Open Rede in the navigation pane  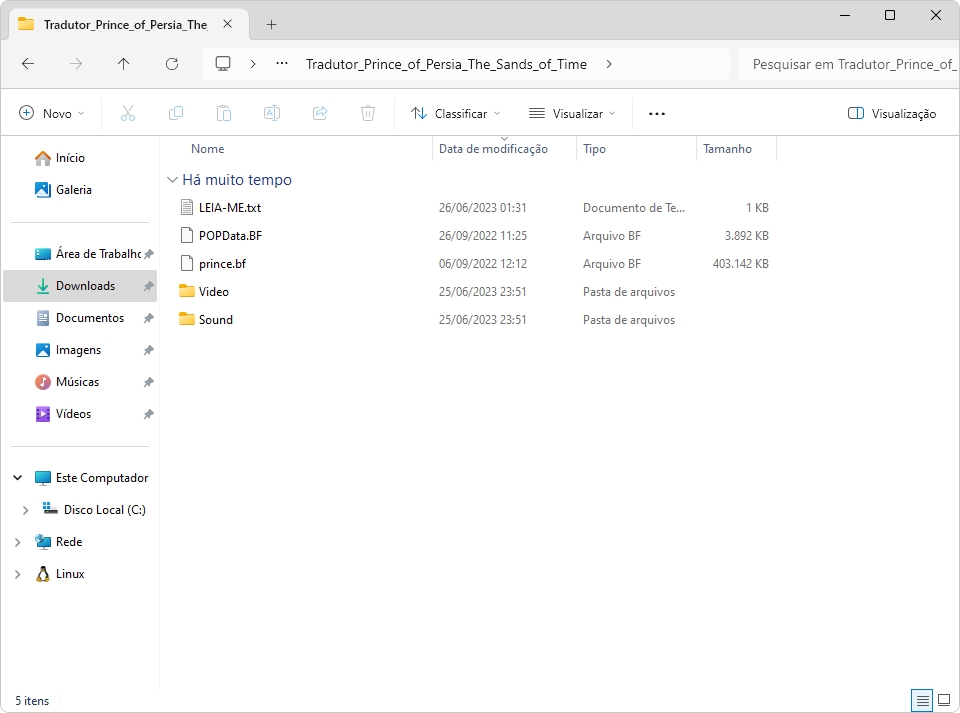[59, 542]
